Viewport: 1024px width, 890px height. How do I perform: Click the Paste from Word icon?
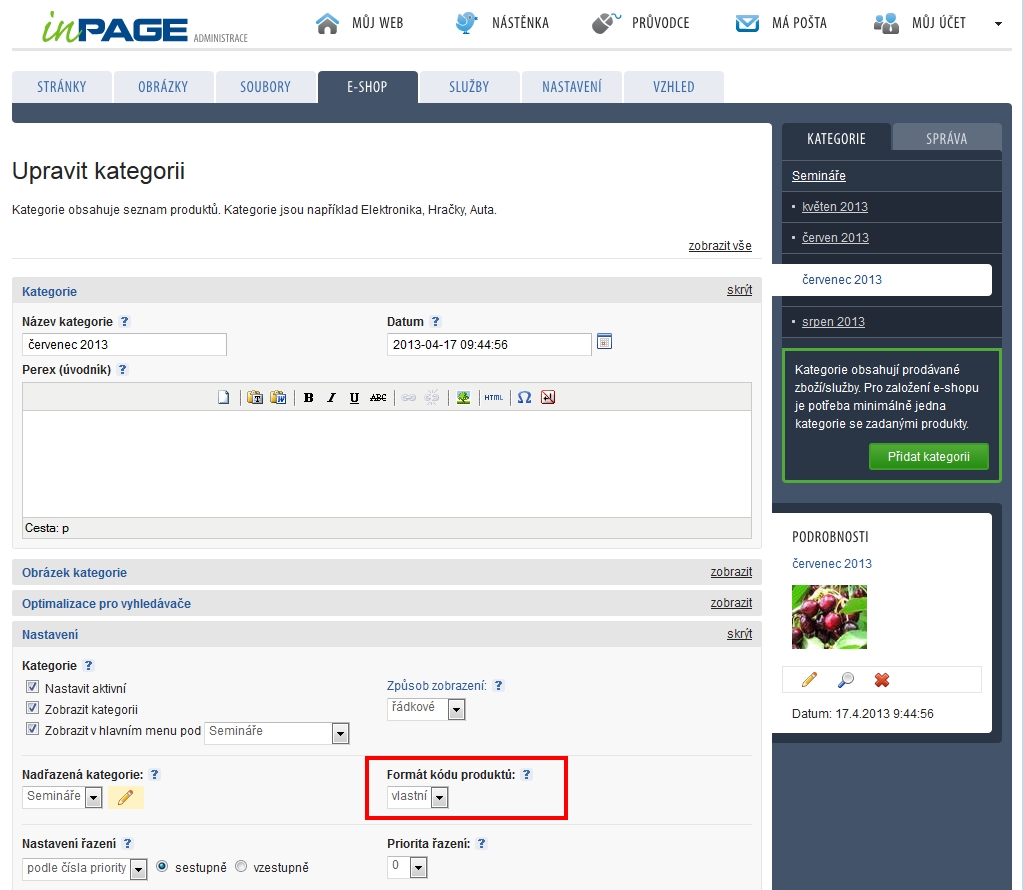click(278, 397)
